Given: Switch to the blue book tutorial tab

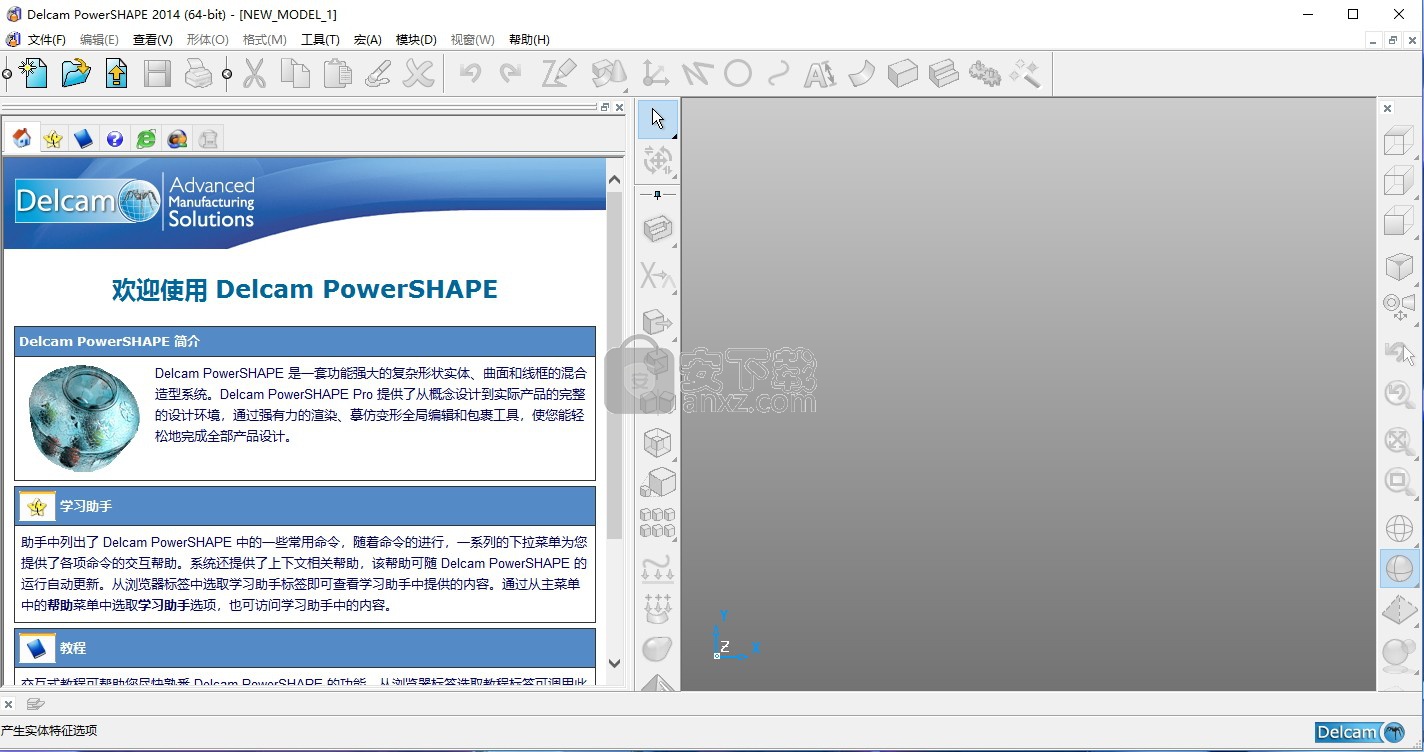Looking at the screenshot, I should (x=84, y=139).
